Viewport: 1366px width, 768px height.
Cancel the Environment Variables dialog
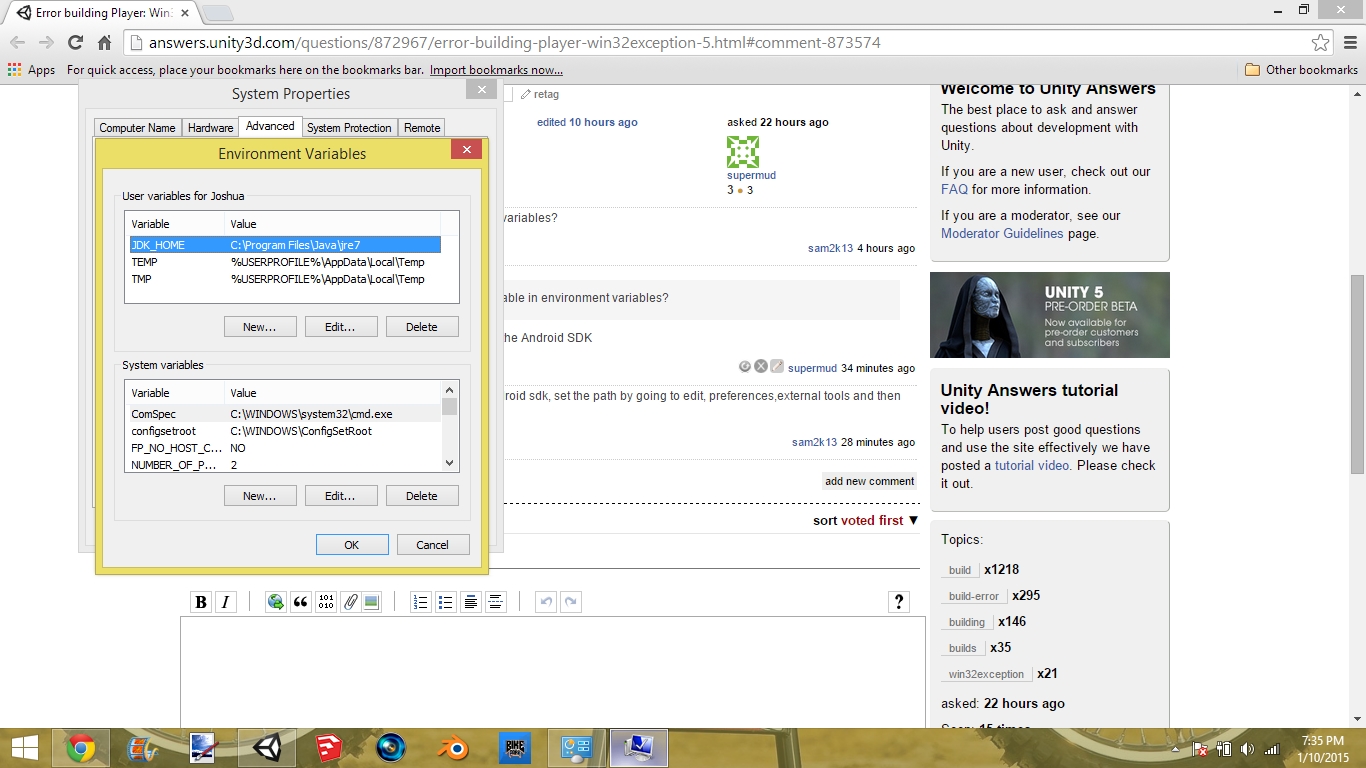[x=433, y=545]
